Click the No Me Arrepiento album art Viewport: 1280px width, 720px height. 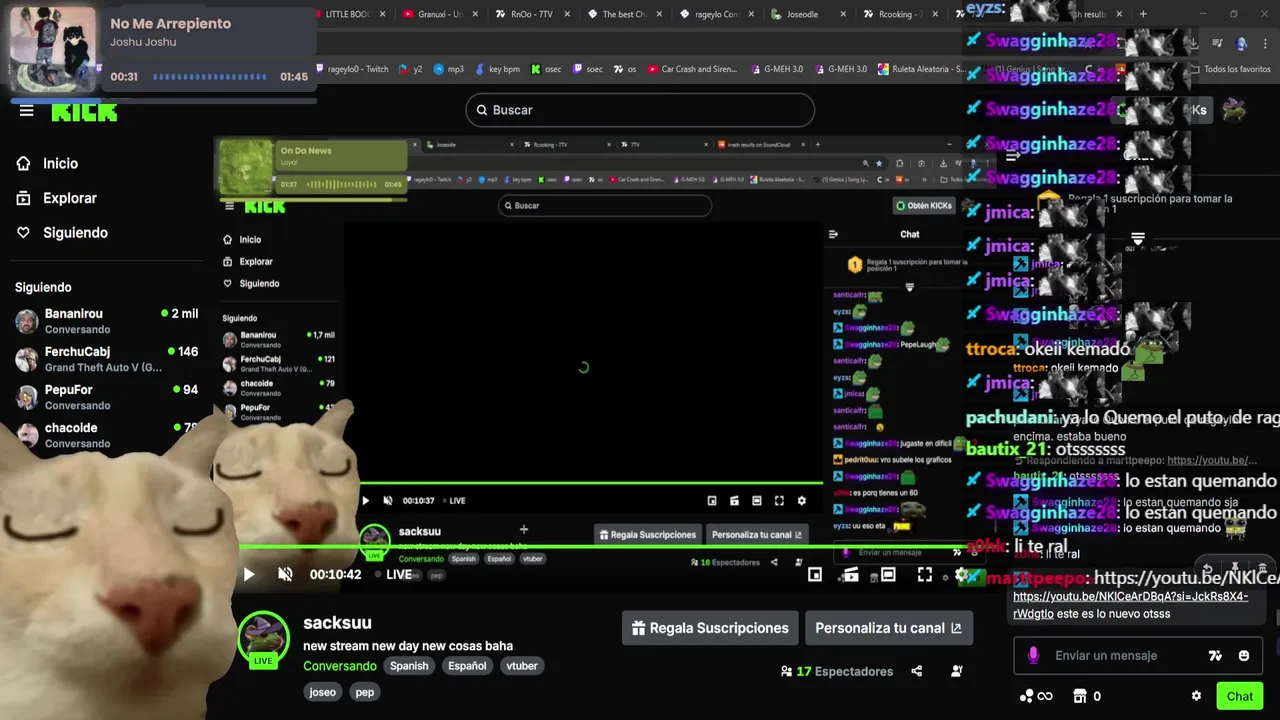[52, 50]
